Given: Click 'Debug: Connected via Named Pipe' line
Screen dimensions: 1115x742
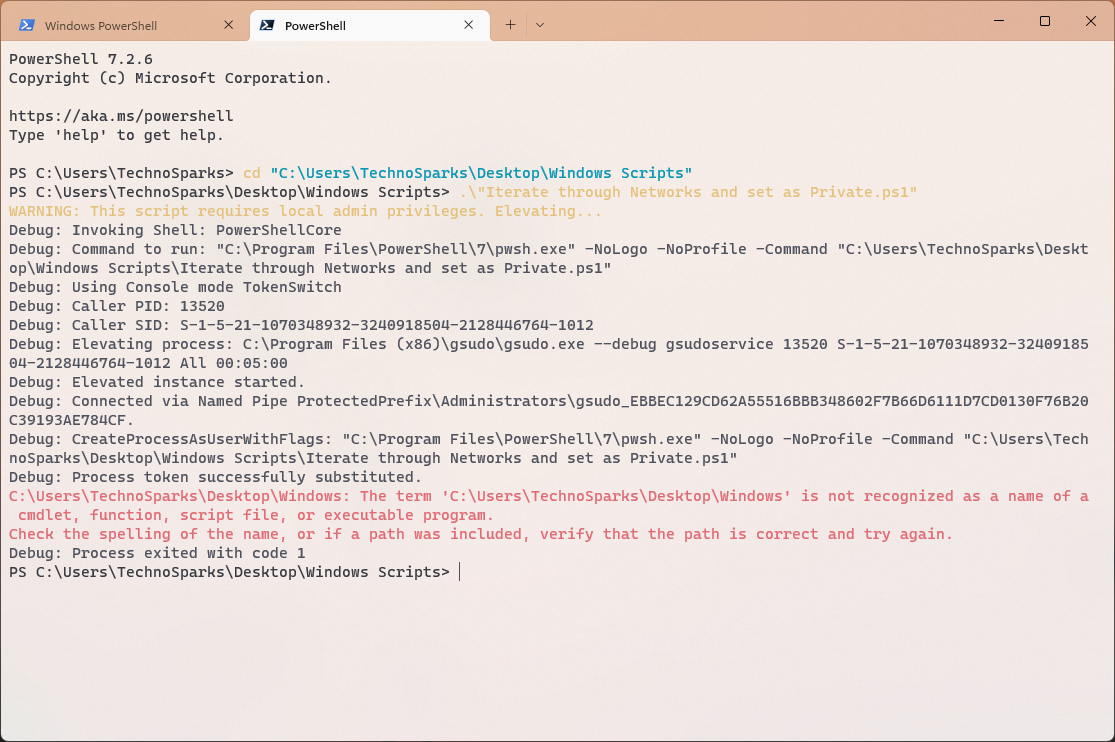Looking at the screenshot, I should [548, 410].
